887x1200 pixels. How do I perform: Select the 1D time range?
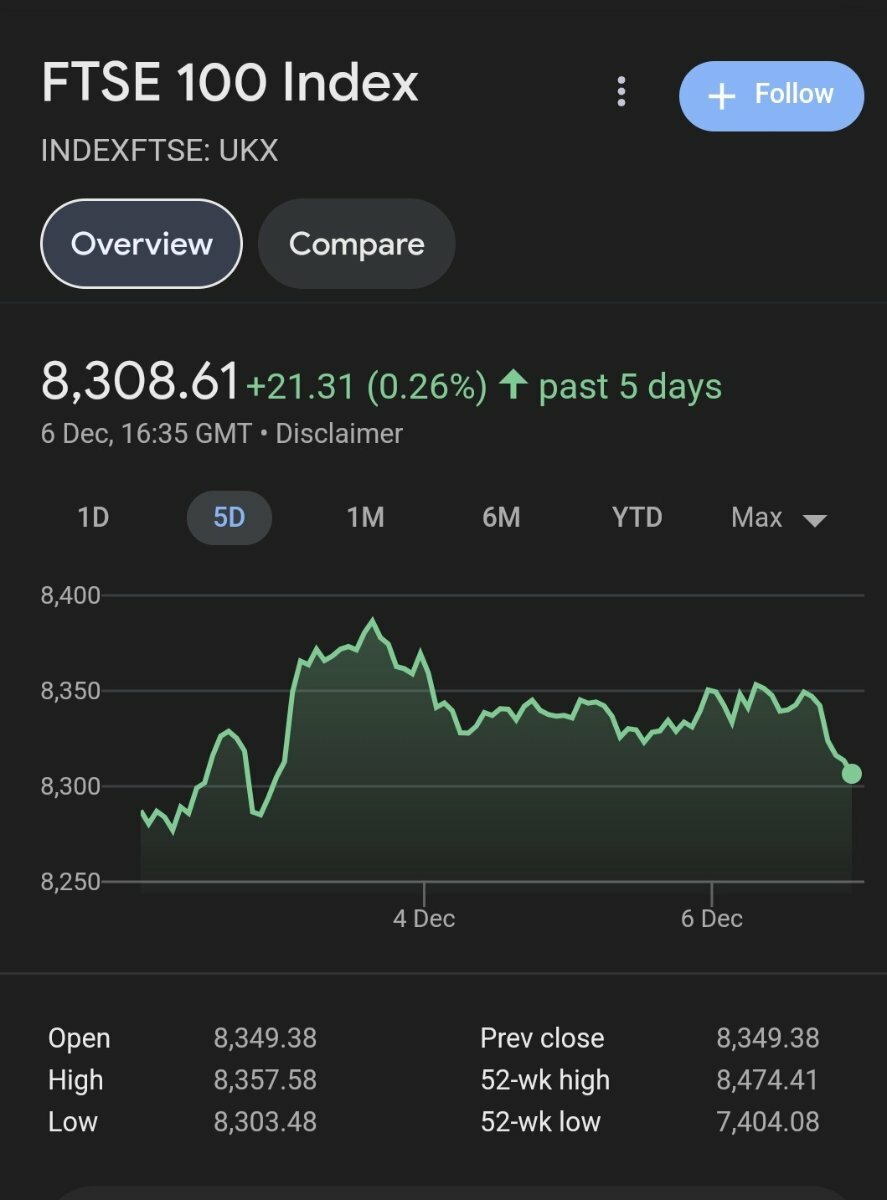[93, 517]
